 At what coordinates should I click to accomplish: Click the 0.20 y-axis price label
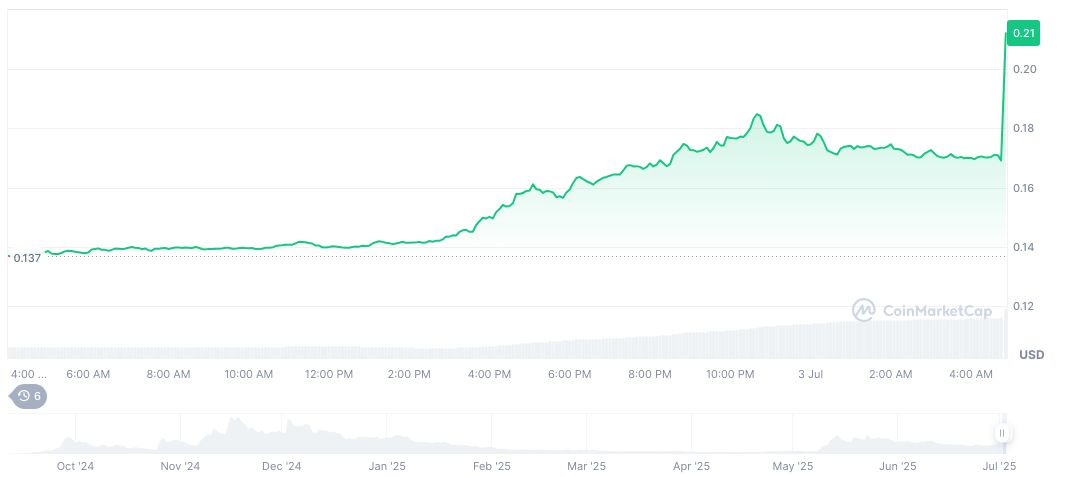(x=1023, y=70)
